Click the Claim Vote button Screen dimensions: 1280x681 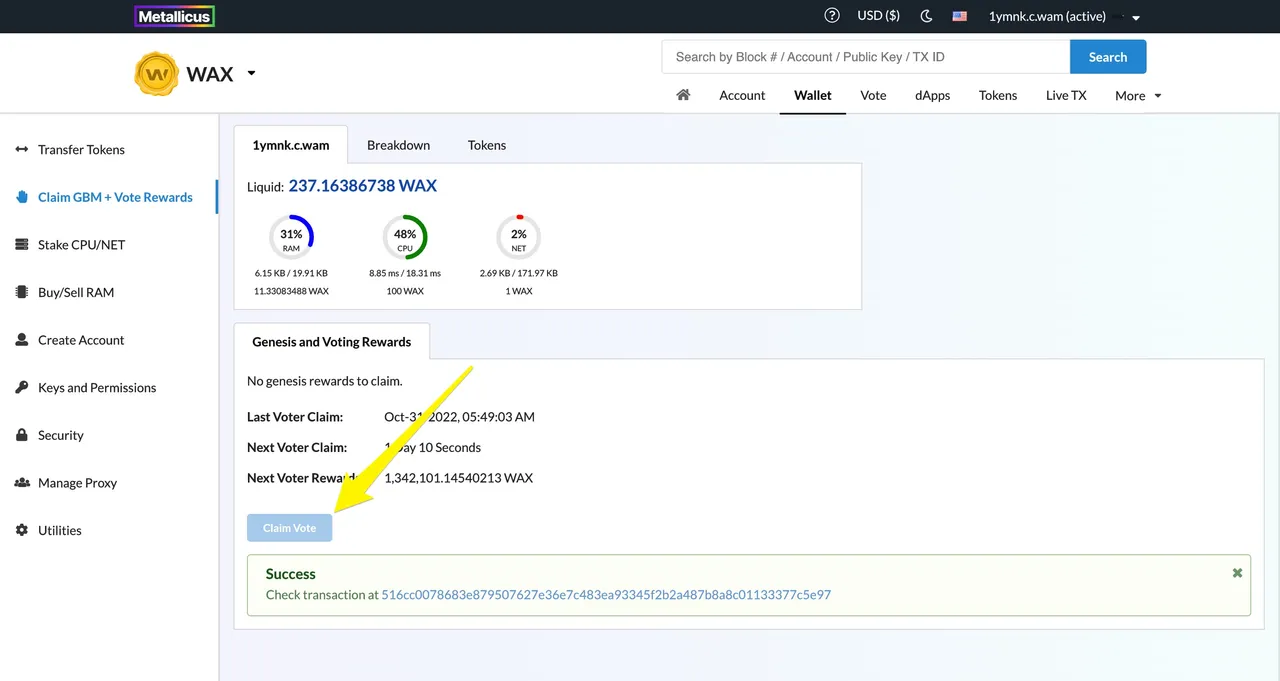[x=290, y=528]
